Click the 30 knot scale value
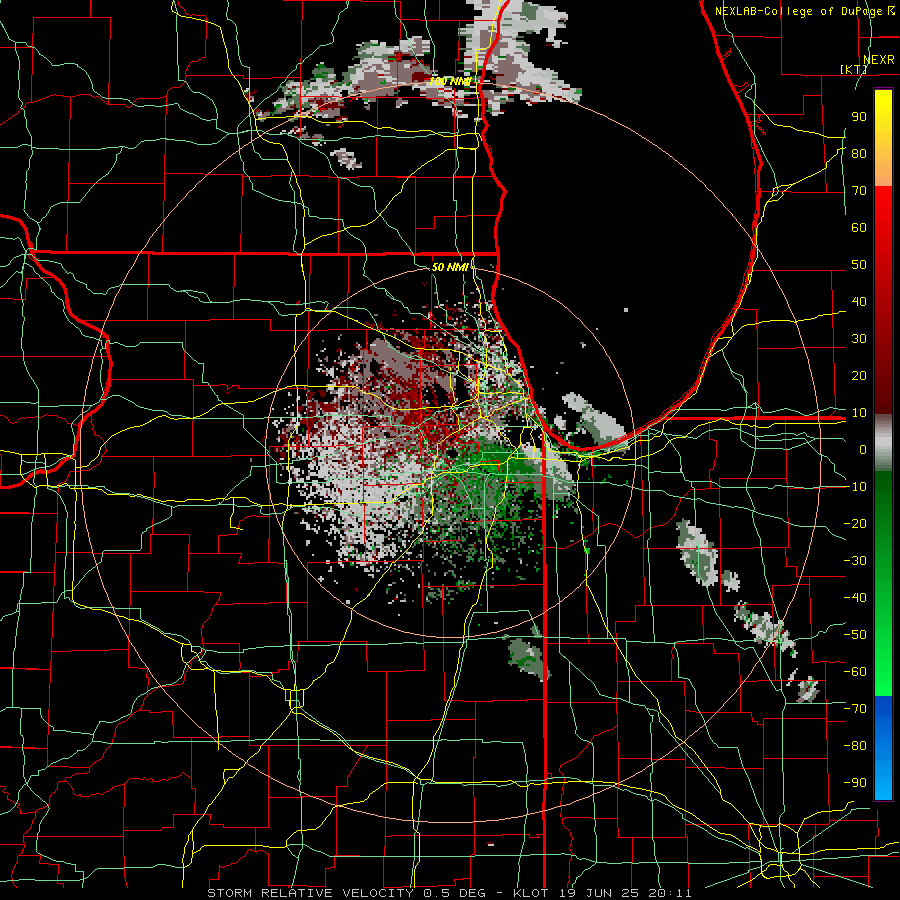Image resolution: width=900 pixels, height=900 pixels. [x=859, y=339]
